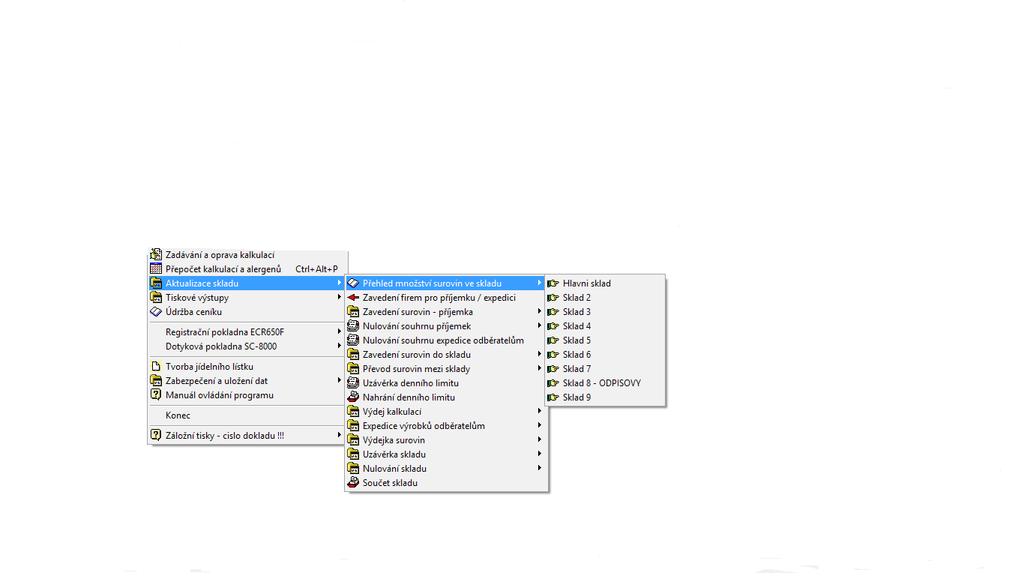Click folder icon beside Zabezpečení a uložení dat

155,381
